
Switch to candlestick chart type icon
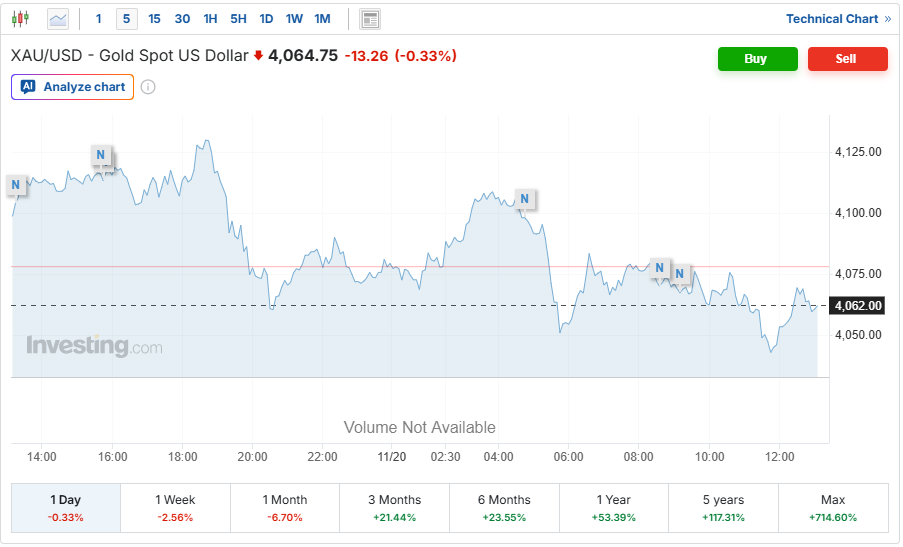coord(21,19)
